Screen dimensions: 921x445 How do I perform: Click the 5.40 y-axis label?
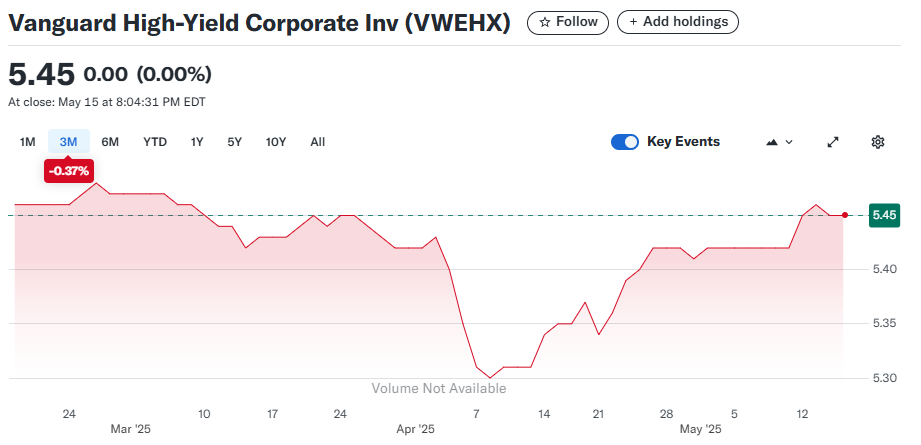tap(884, 269)
